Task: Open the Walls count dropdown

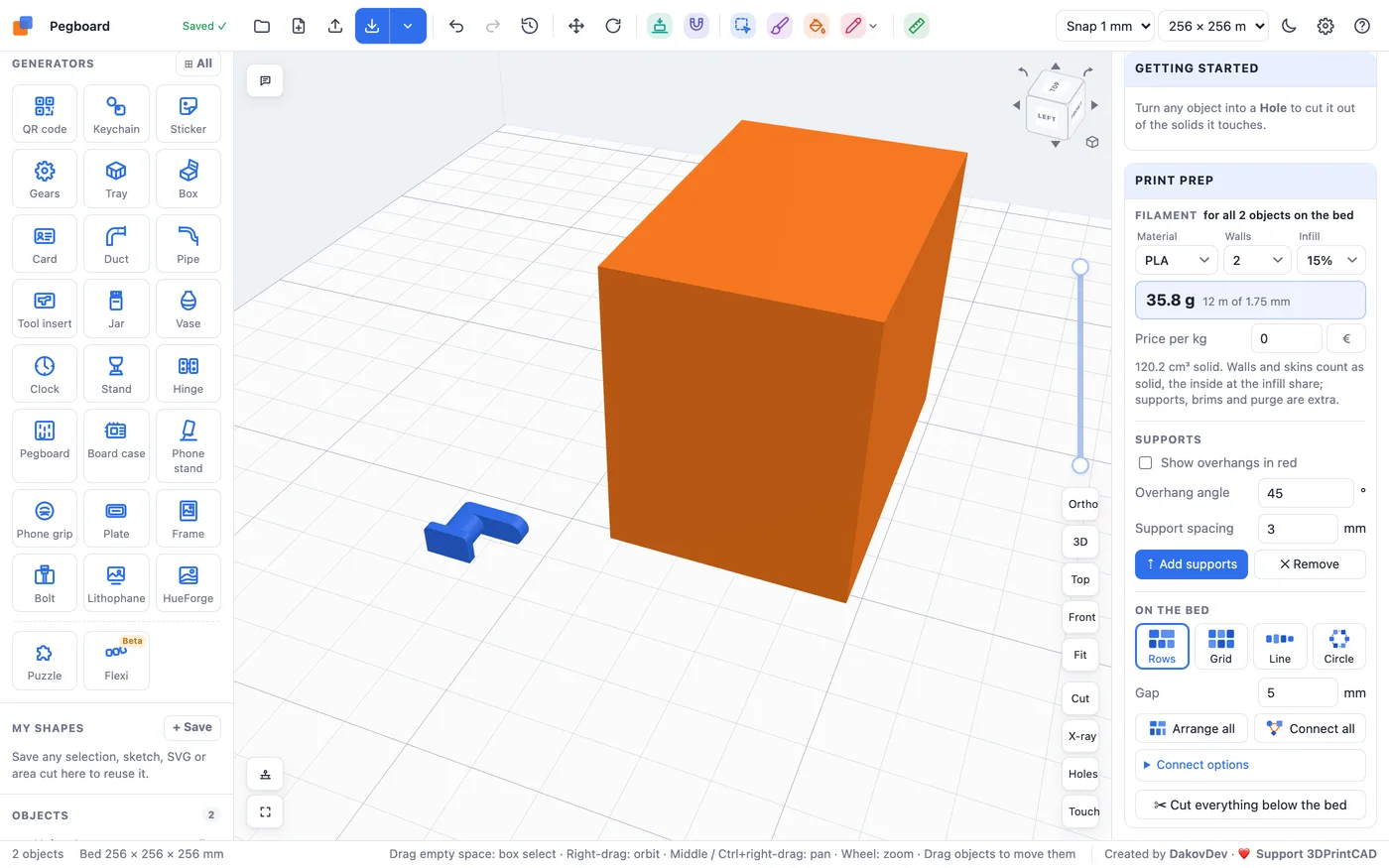Action: [1257, 260]
